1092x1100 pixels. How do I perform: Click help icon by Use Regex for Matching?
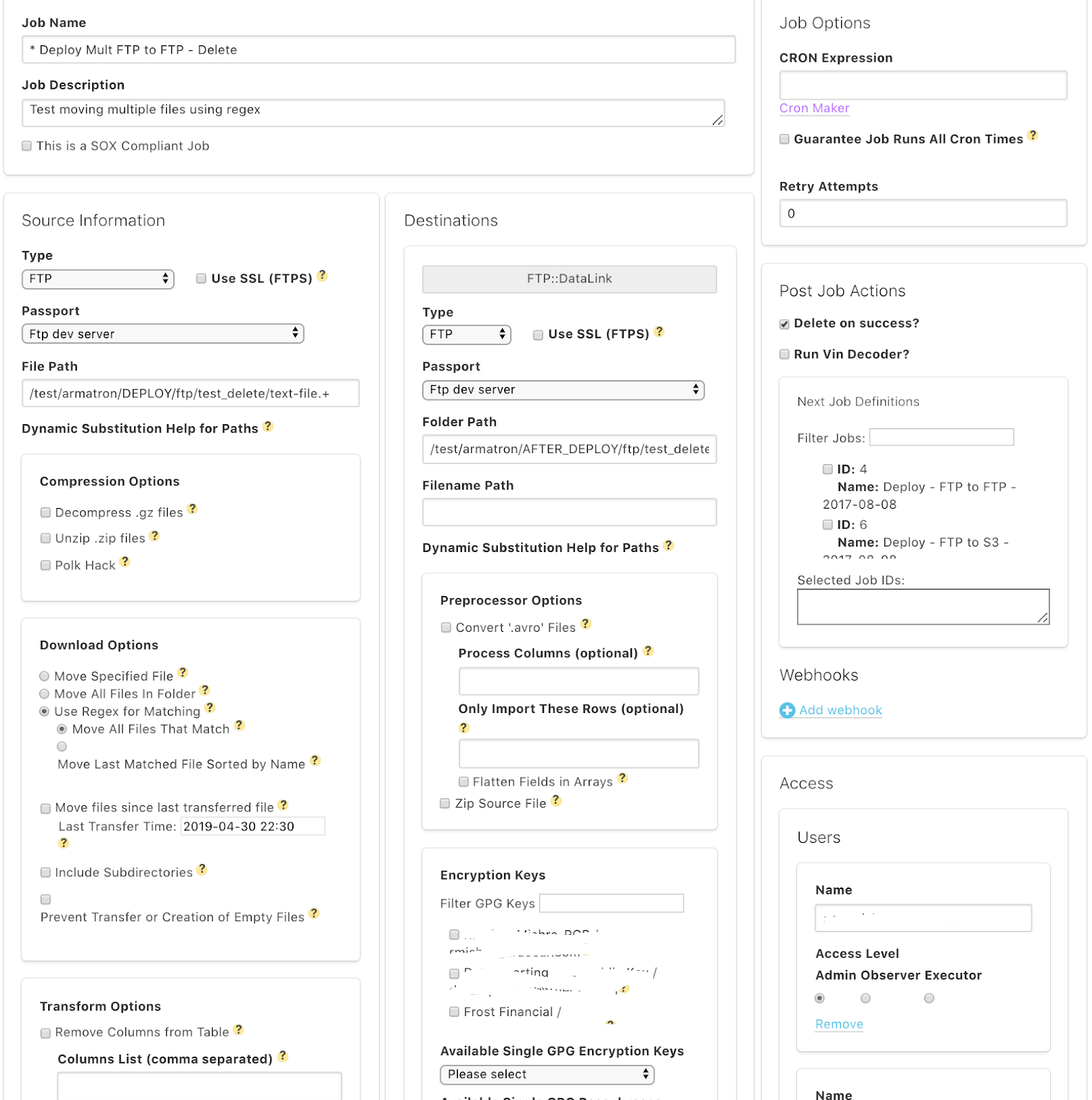[x=210, y=707]
